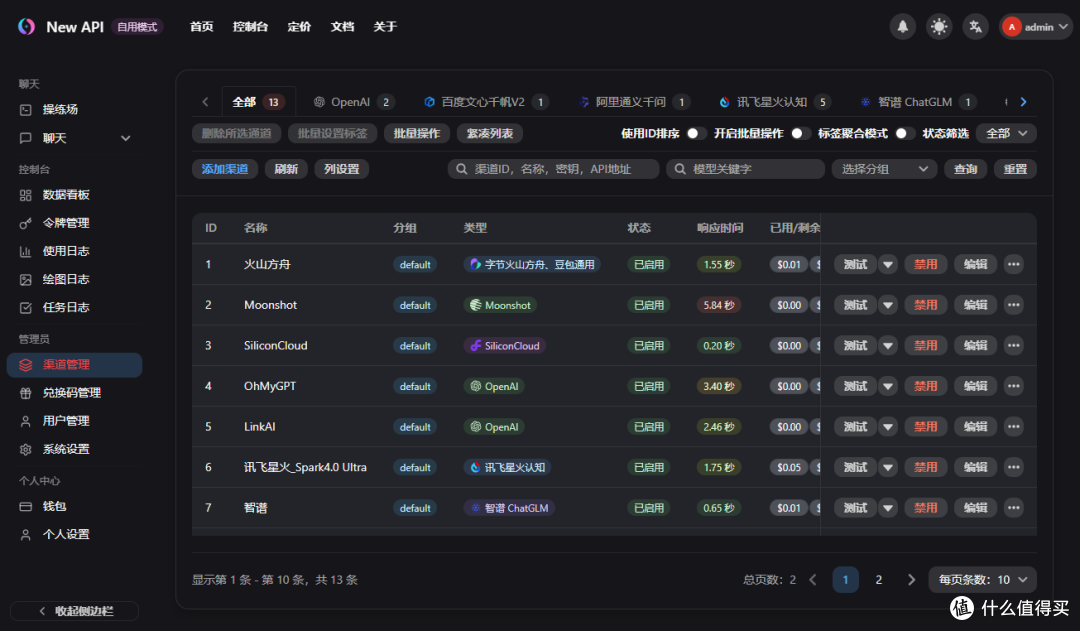Viewport: 1080px width, 631px height.
Task: Open more options for OhMyGPT row
Action: 1013,386
